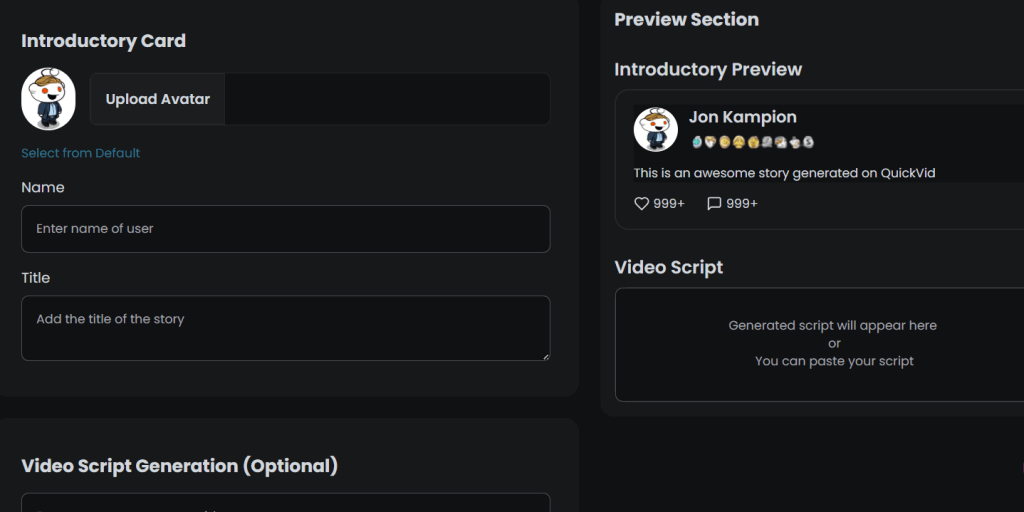Click the Select from Default link
Viewport: 1024px width, 512px height.
coord(81,153)
